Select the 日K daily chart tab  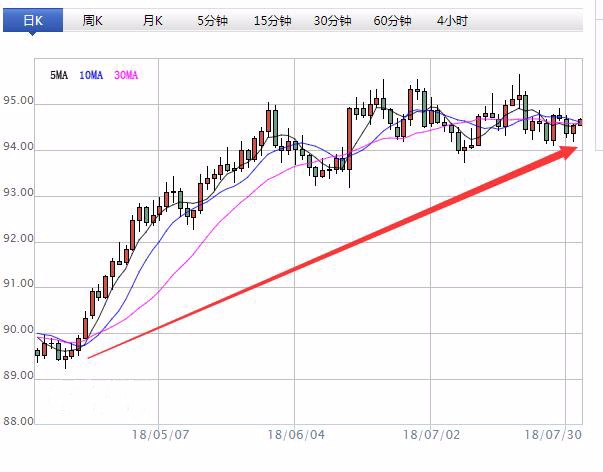pos(33,20)
